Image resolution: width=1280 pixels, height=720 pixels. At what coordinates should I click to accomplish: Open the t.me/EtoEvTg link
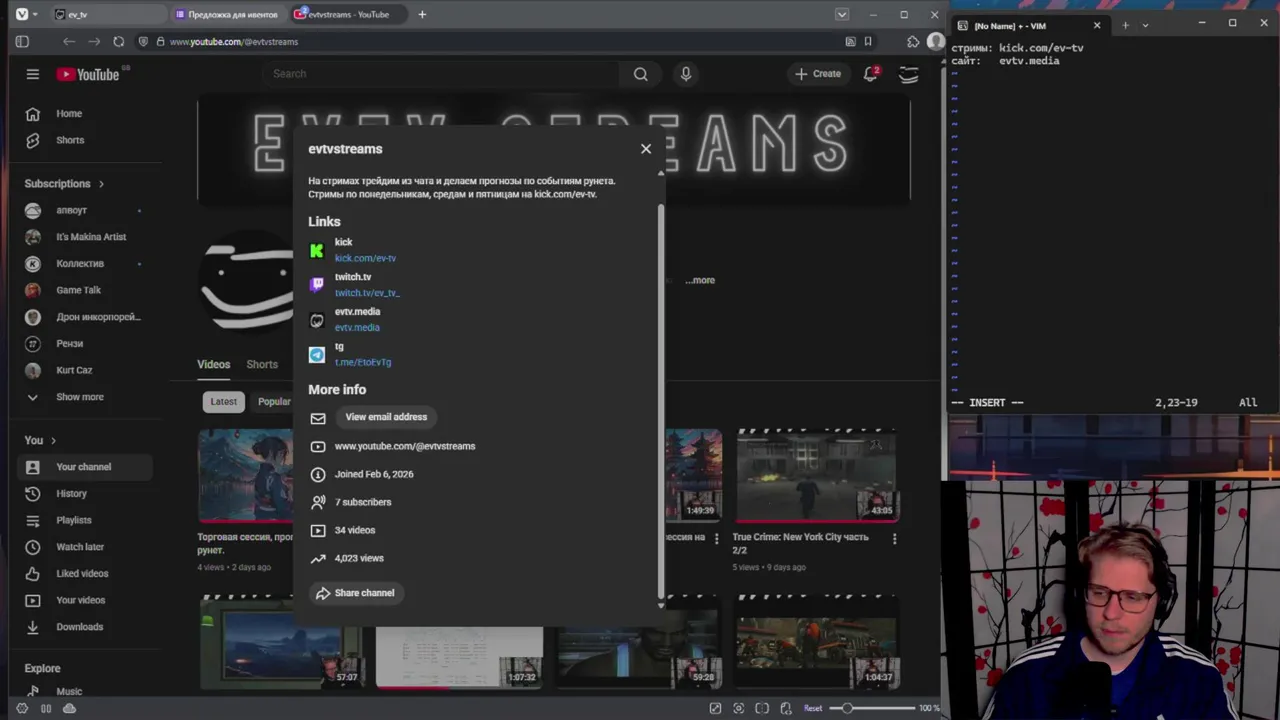coord(363,362)
